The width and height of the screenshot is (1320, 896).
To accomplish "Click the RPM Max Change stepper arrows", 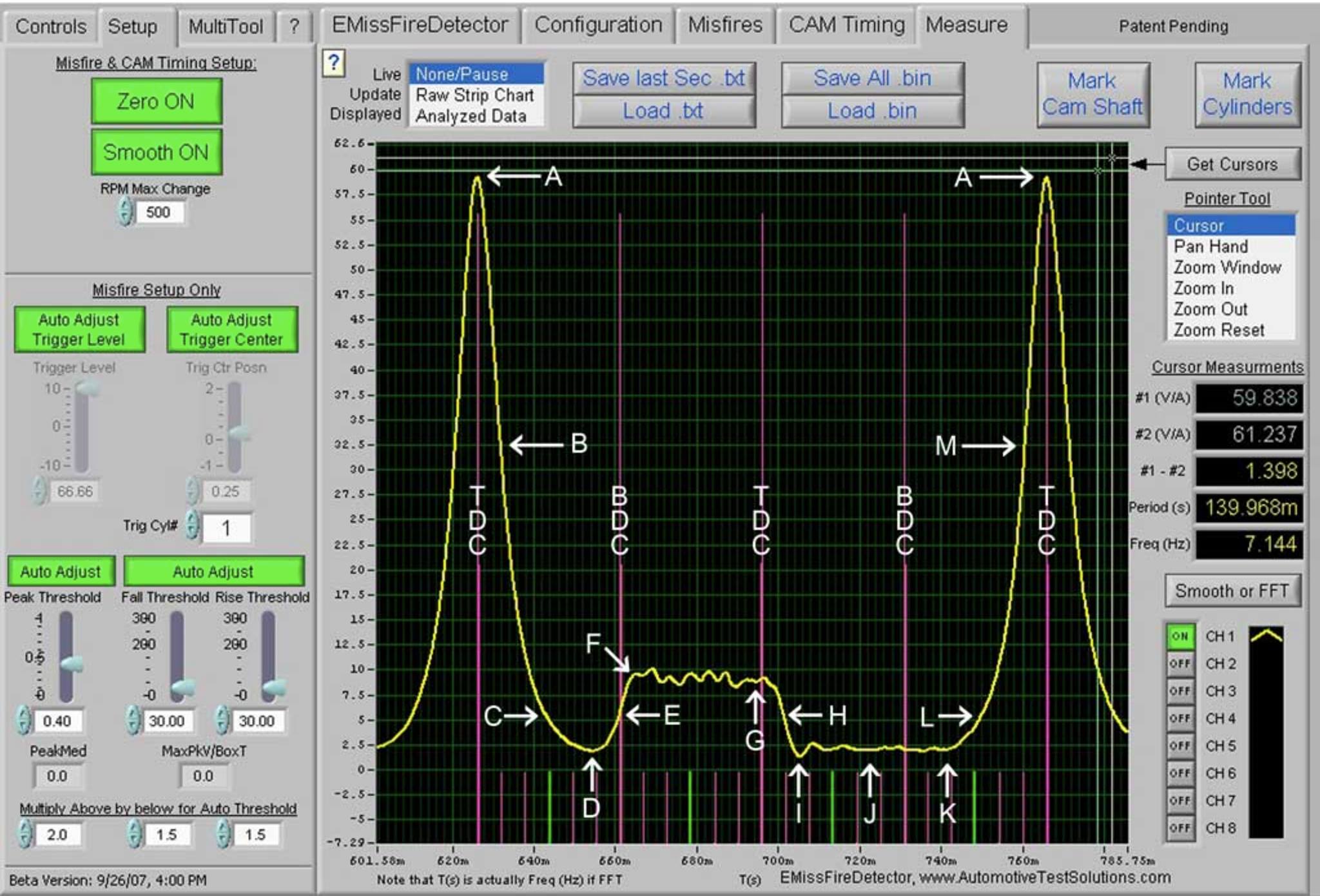I will point(126,212).
